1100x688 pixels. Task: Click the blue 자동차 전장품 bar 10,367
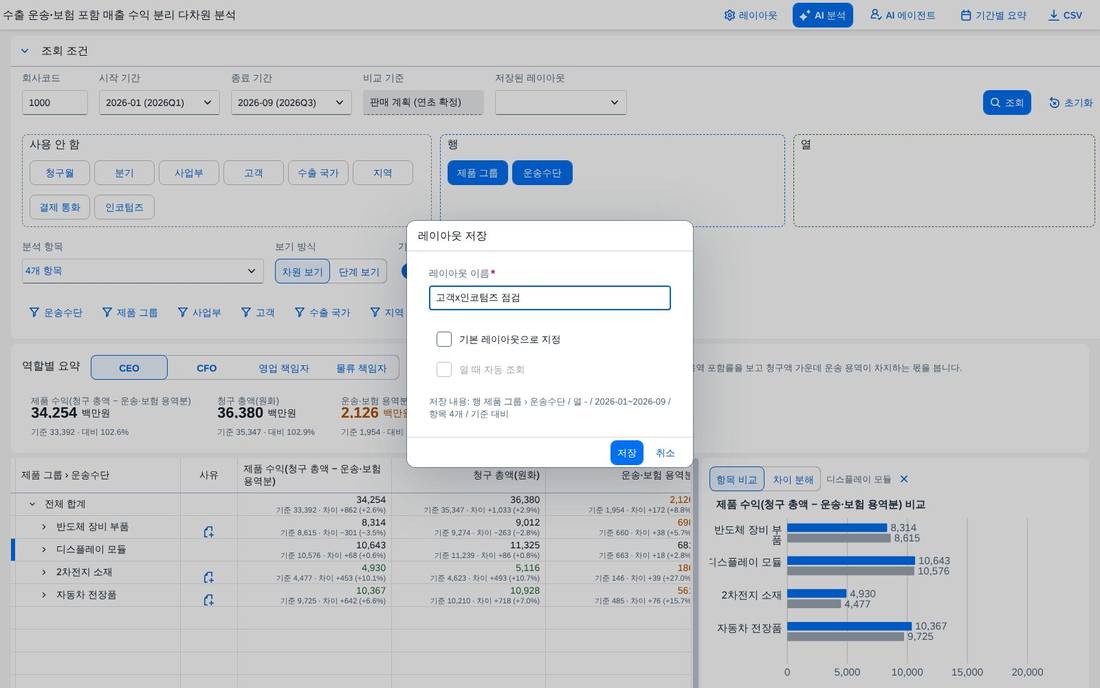tap(849, 626)
